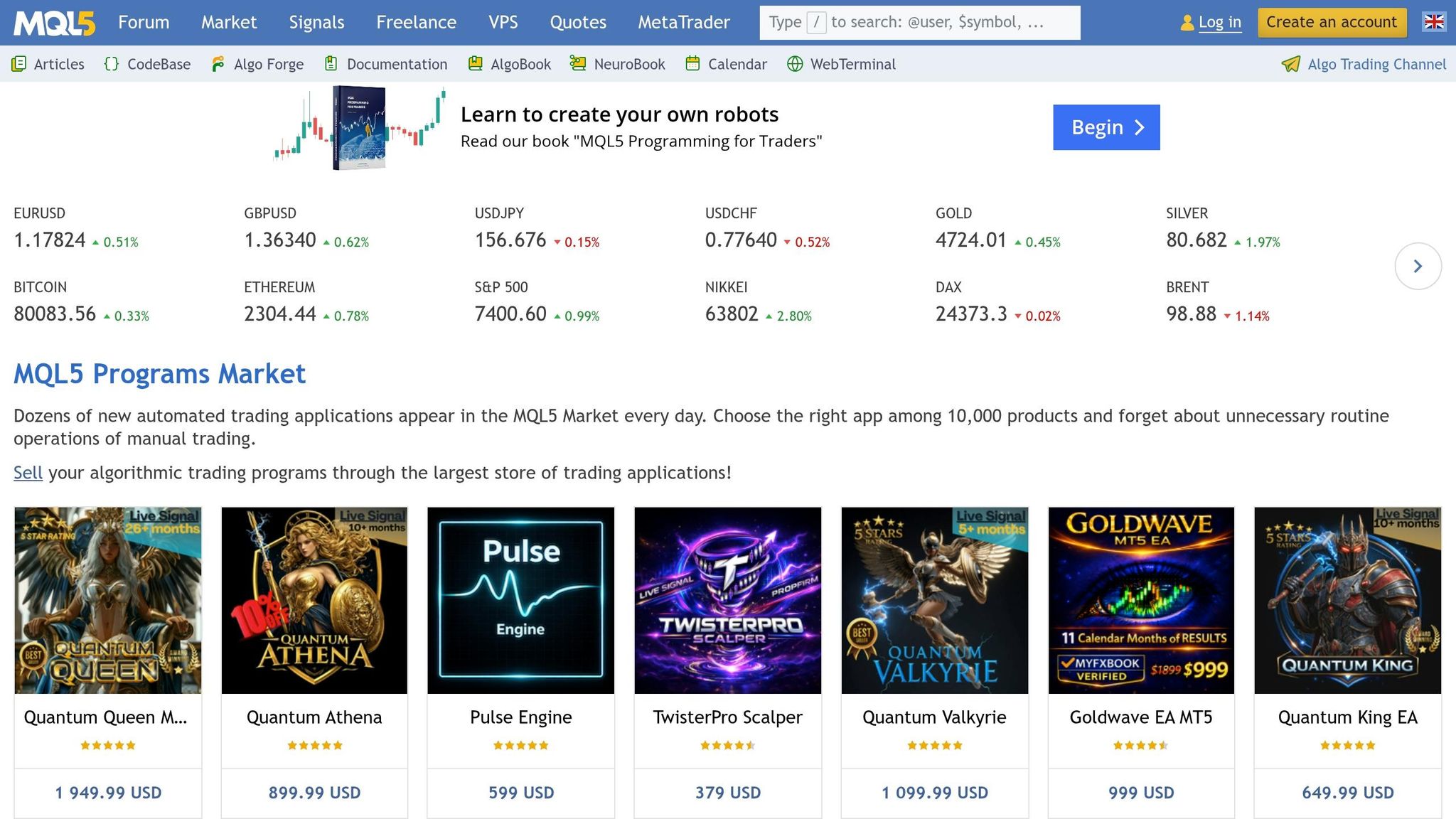Viewport: 1456px width, 819px height.
Task: Open the WebTerminal link
Action: 853,64
